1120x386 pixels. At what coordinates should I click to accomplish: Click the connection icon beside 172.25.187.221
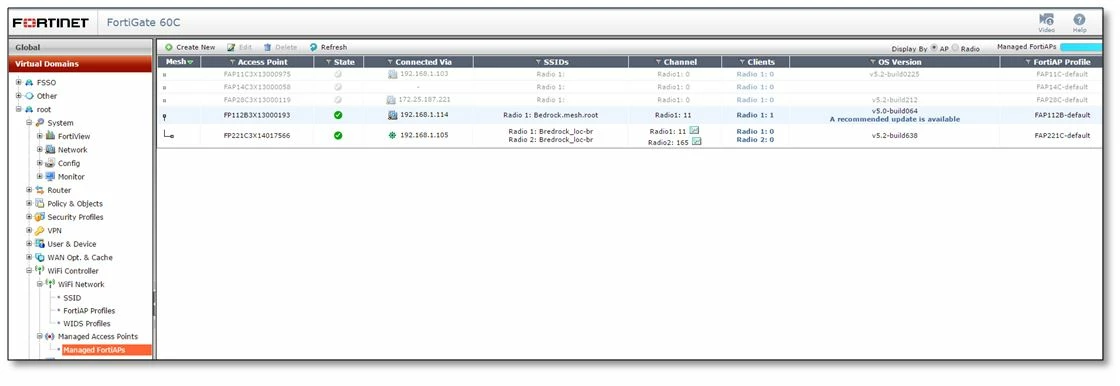[391, 100]
